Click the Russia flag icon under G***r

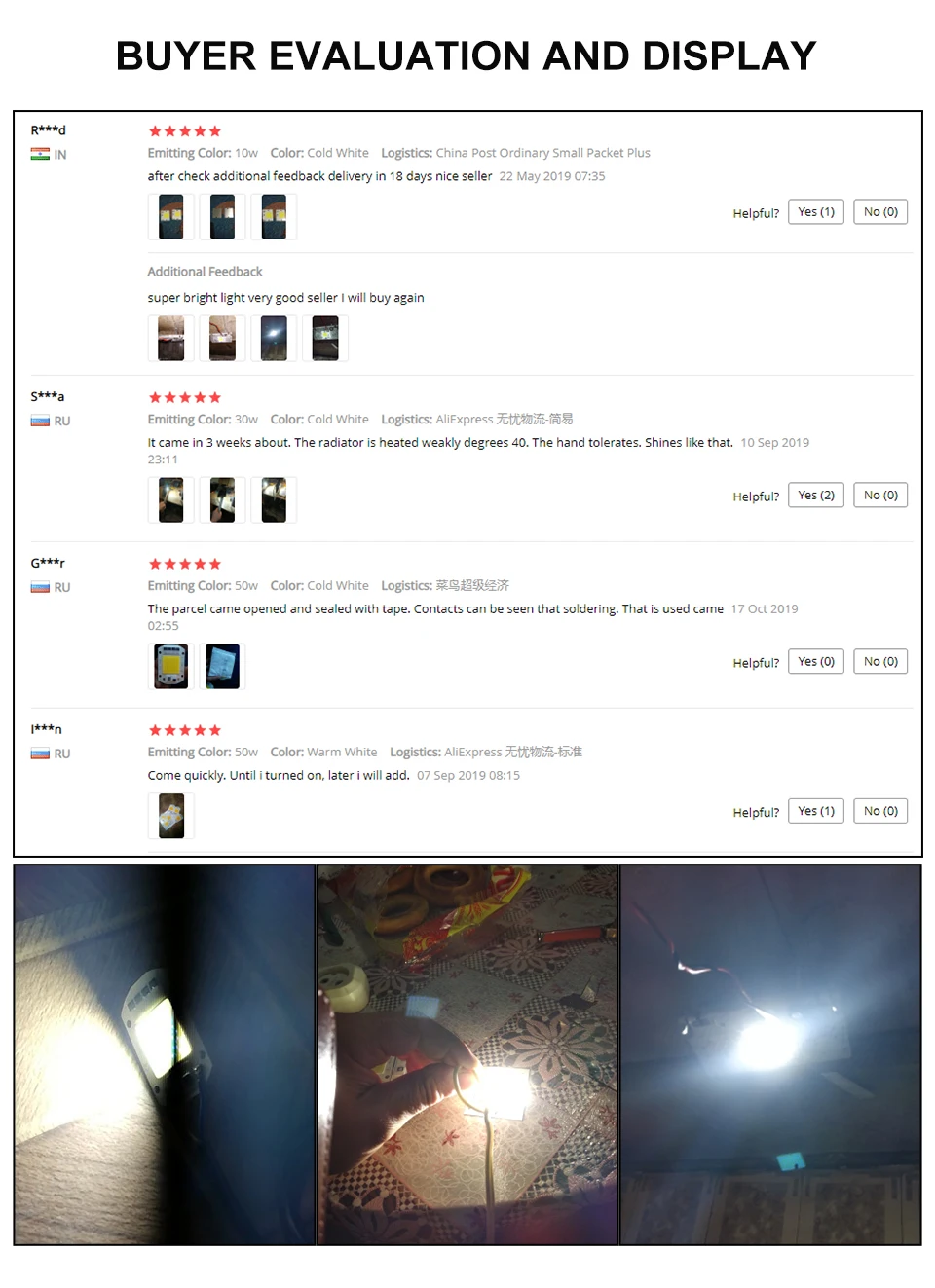[40, 587]
